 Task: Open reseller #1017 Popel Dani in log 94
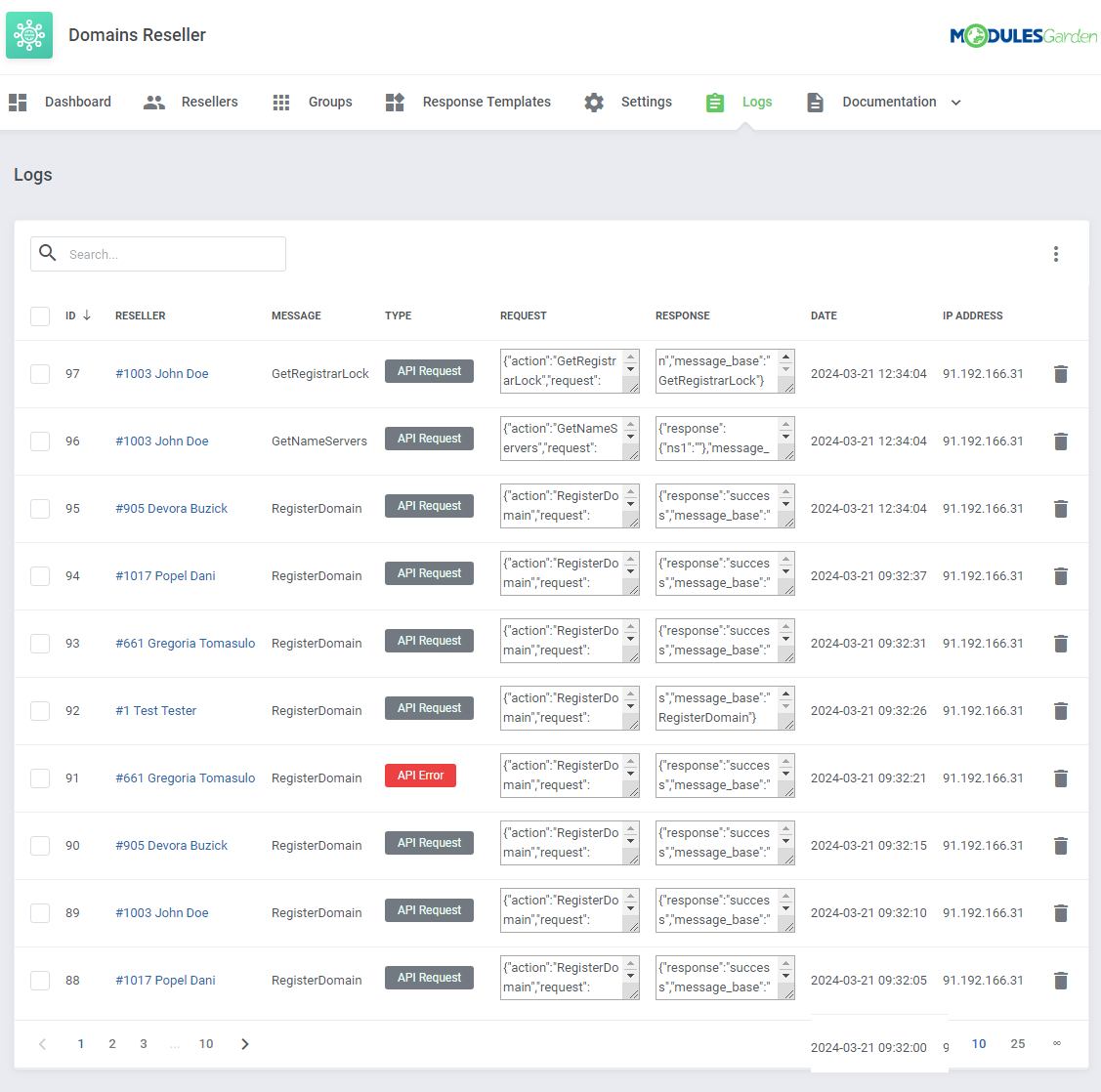165,576
